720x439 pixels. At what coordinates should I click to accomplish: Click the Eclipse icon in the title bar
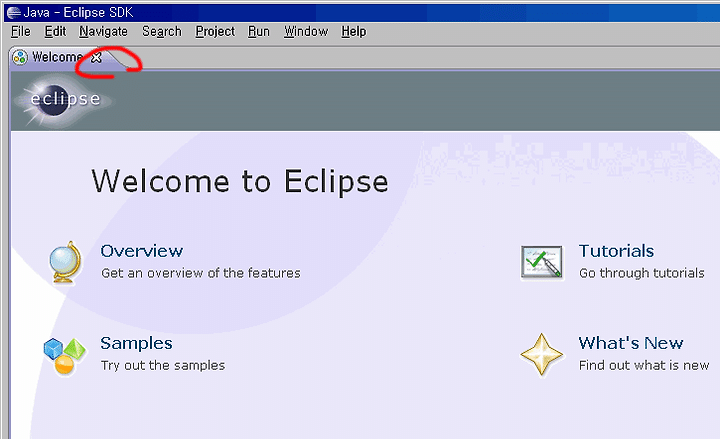pyautogui.click(x=14, y=12)
